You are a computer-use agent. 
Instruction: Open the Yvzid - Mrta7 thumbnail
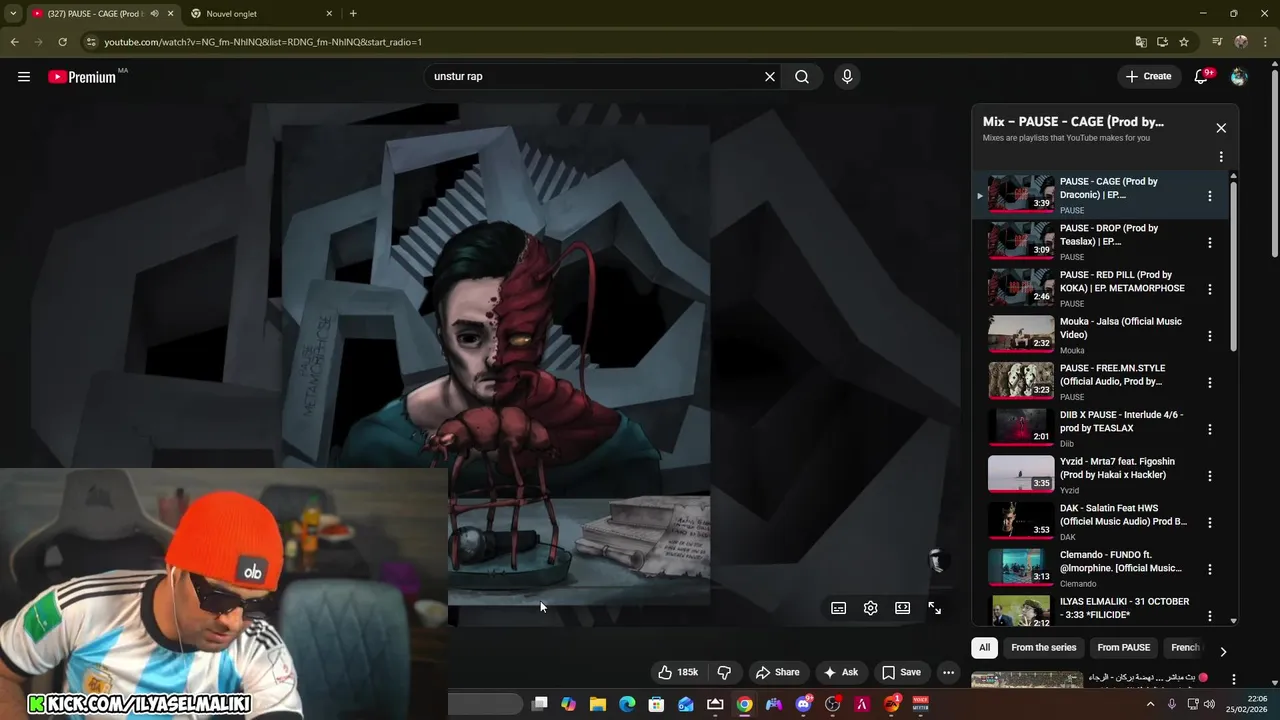1021,475
